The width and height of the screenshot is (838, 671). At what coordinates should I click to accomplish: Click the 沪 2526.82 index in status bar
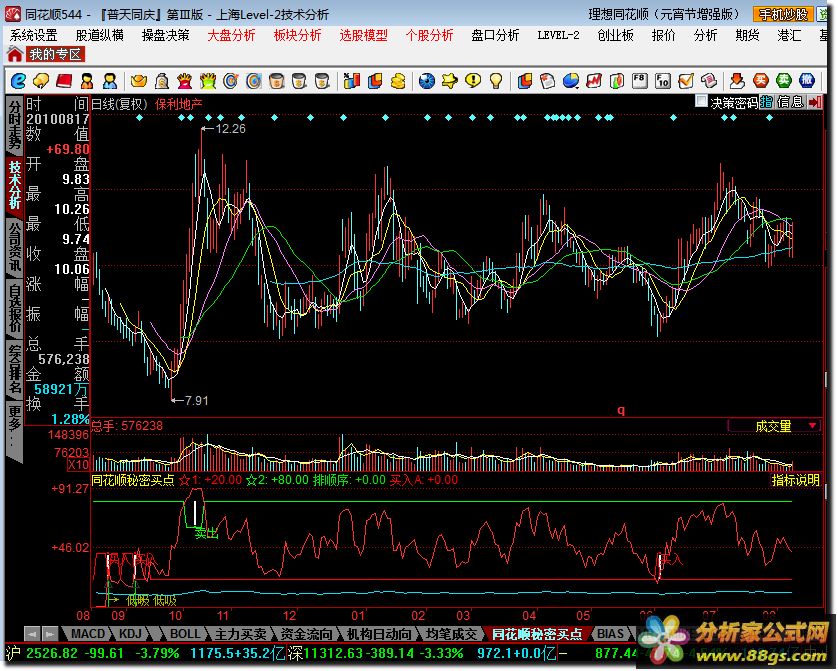[x=42, y=653]
